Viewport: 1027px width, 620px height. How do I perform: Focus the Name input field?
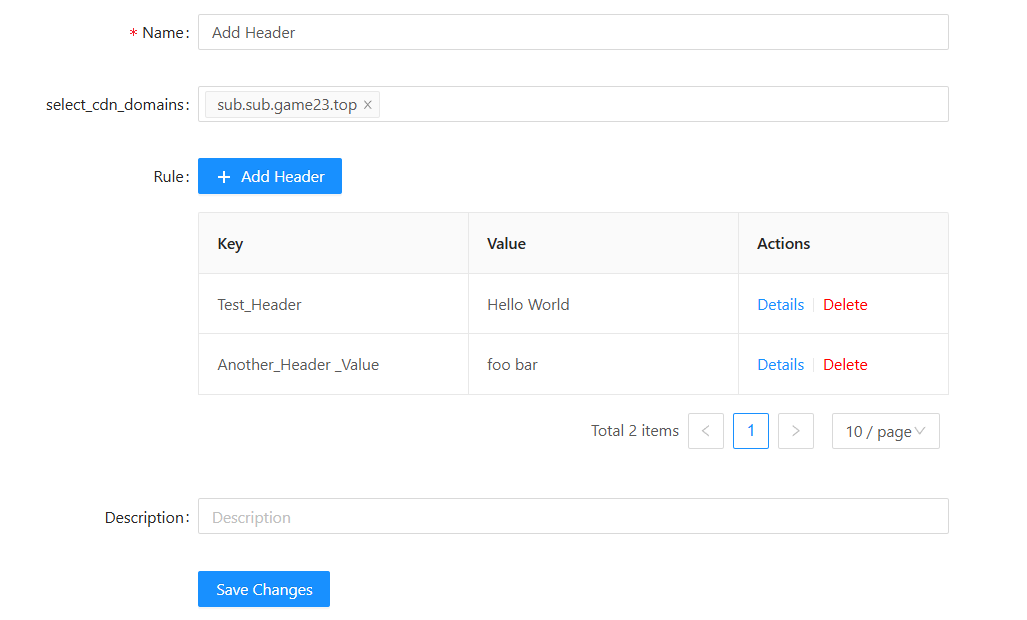click(x=573, y=32)
